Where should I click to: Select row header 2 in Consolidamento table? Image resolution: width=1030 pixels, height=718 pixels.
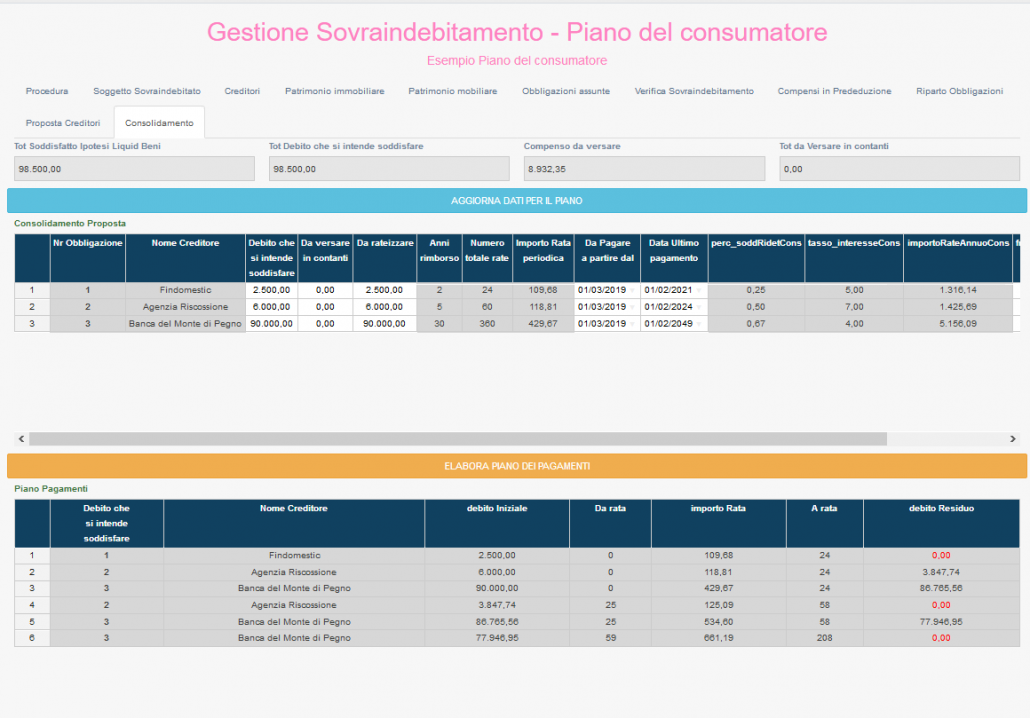coord(32,307)
